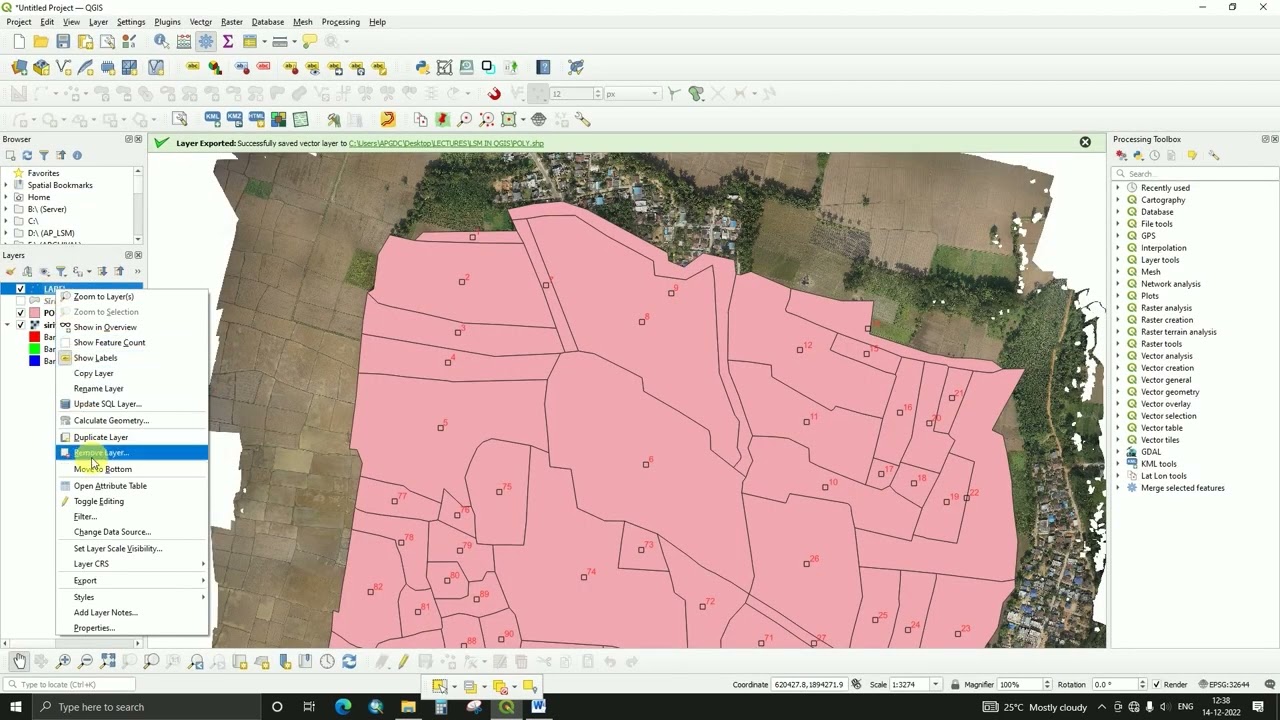Uncheck the LABEL layer visibility checkbox
Image resolution: width=1280 pixels, height=720 pixels.
[x=20, y=289]
